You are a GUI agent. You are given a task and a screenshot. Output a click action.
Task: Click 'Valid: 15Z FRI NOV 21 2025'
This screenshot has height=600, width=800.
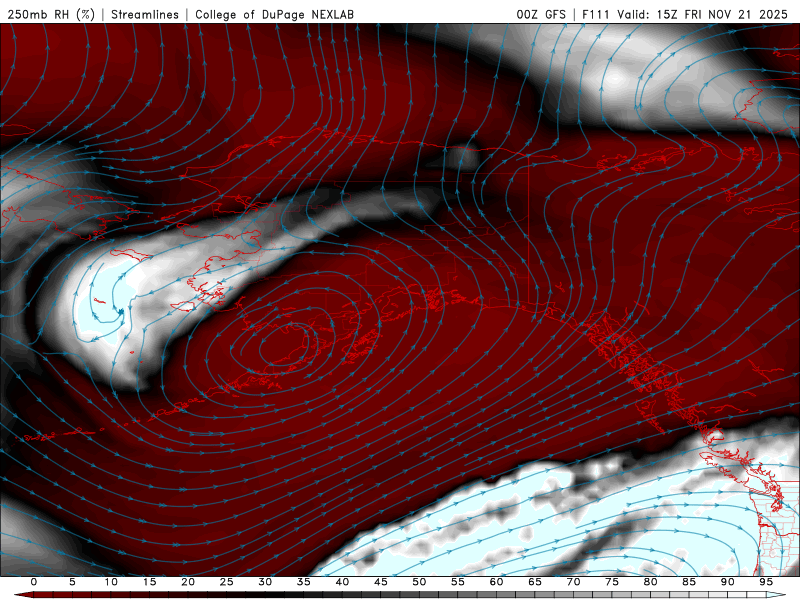[x=702, y=15]
